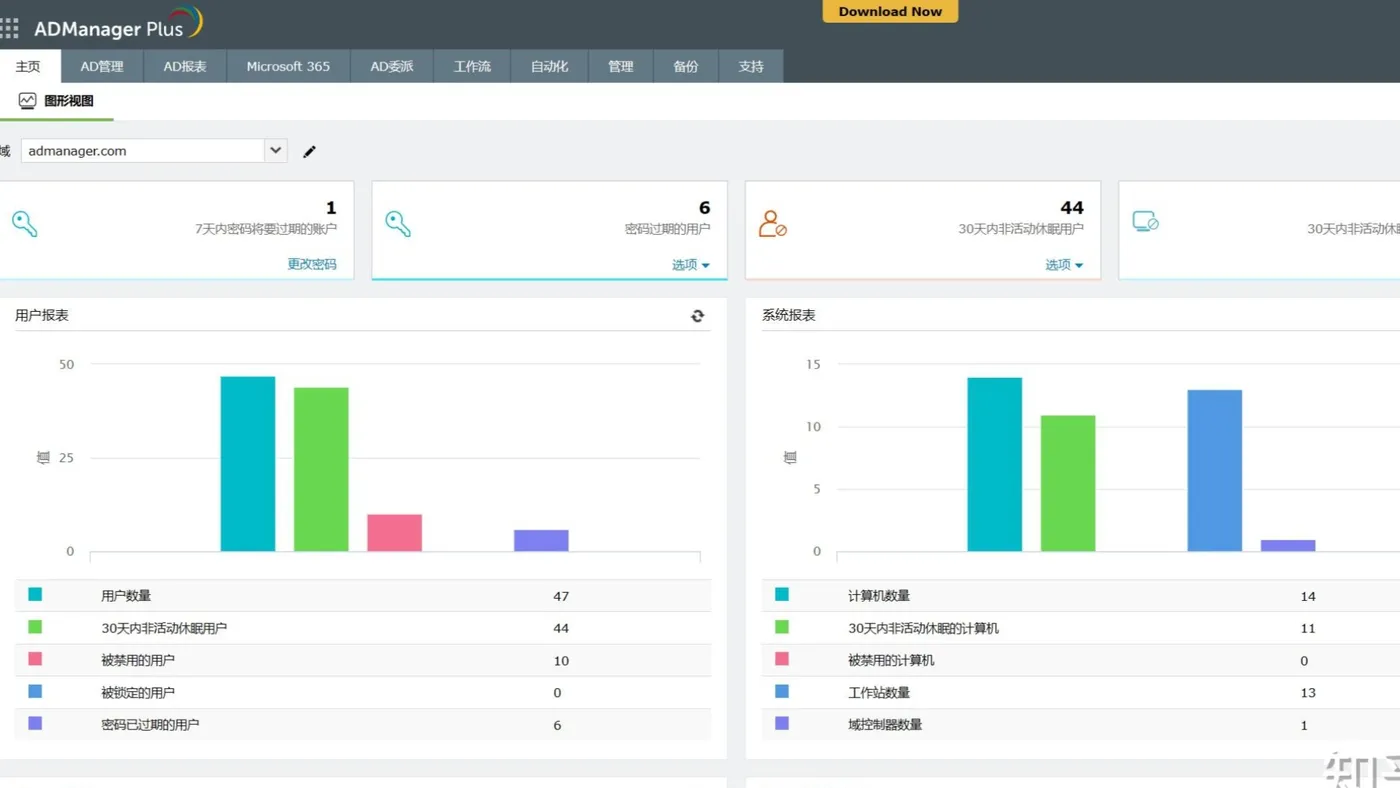Click the green 30天内非活动休眠用户 bar
The width and height of the screenshot is (1400, 788).
point(321,469)
